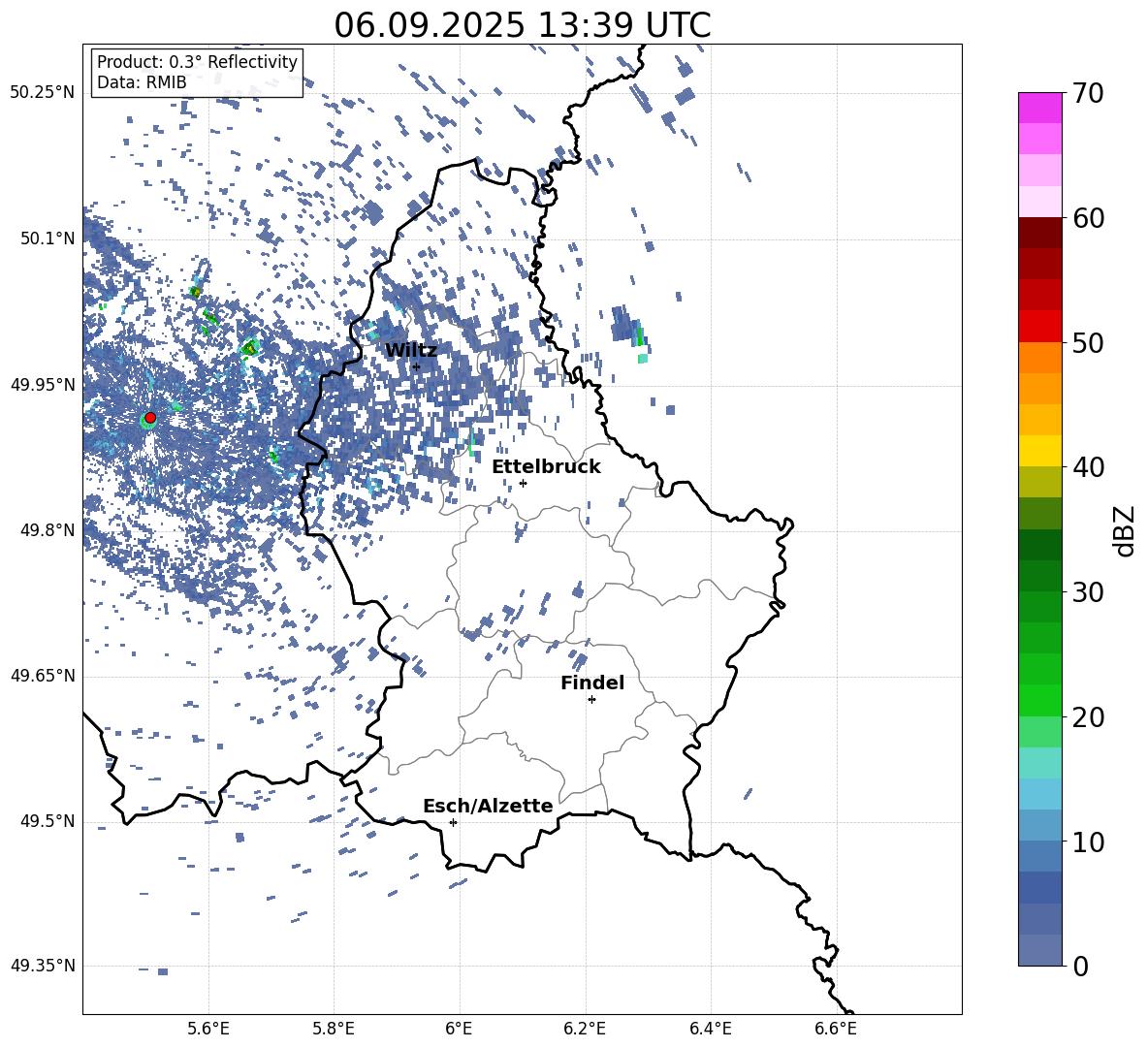1148x1048 pixels.
Task: Click the 6°E longitude label
Action: pos(459,1029)
